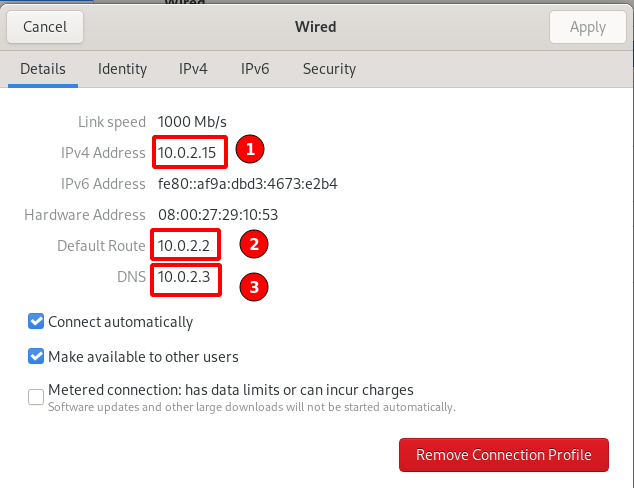Go to the IPv6 tab
634x488 pixels.
tap(255, 69)
